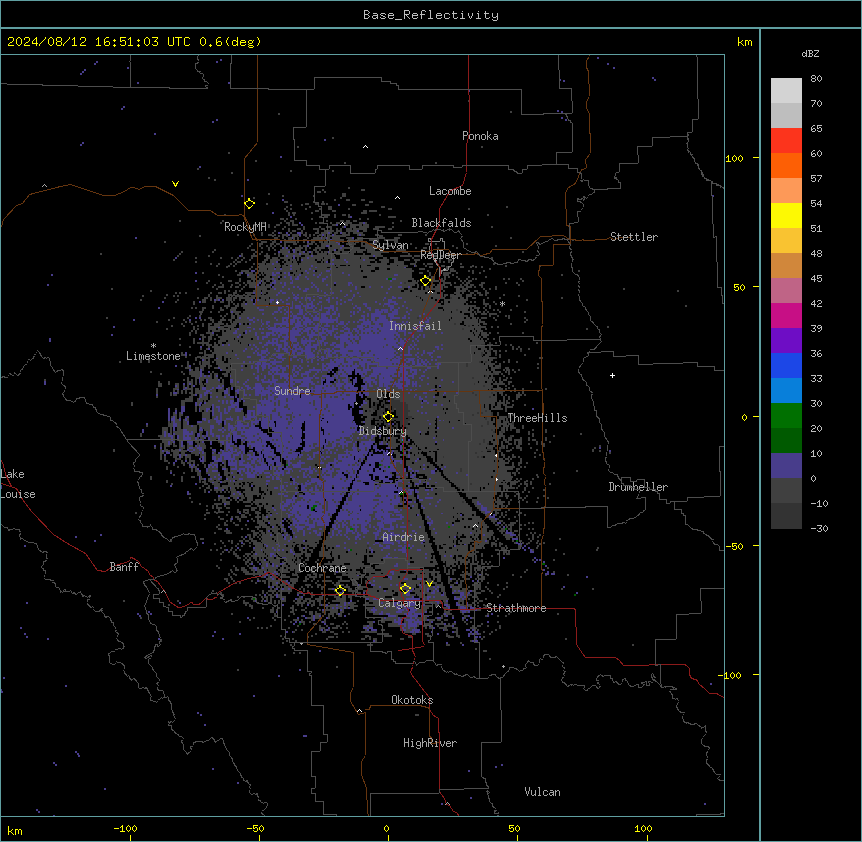
Task: Select the slate purple 0–10 dBZ legend swatch
Action: coord(786,466)
